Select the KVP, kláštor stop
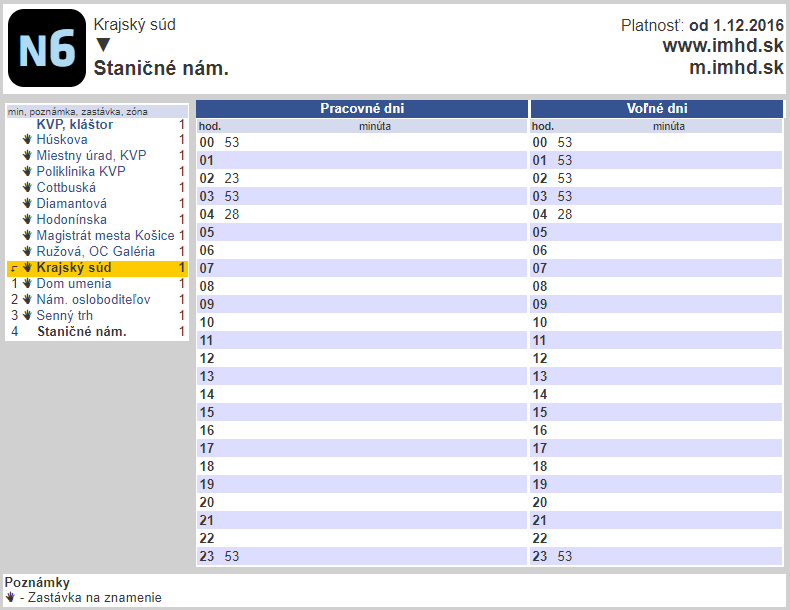 pyautogui.click(x=75, y=125)
